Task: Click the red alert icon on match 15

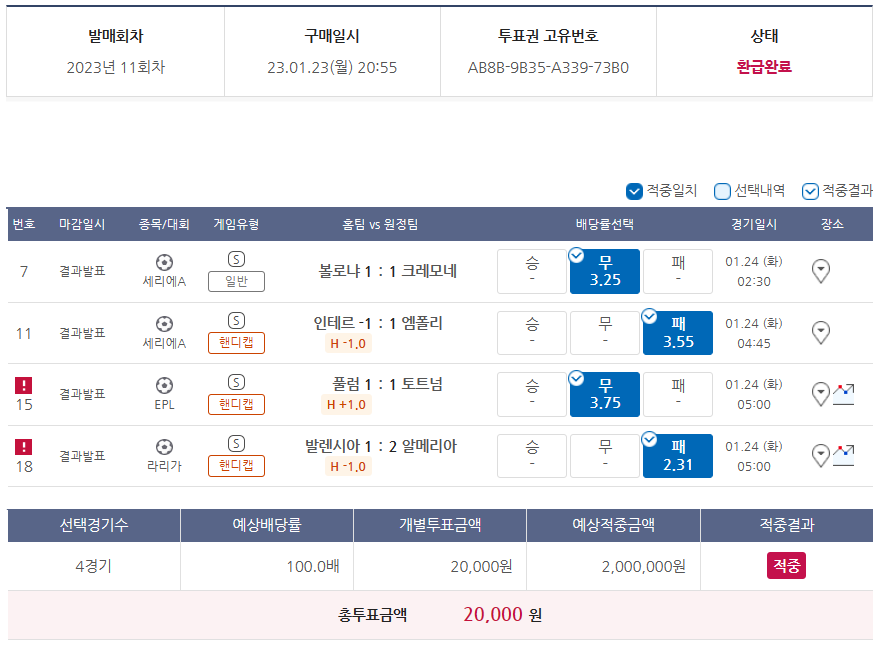Action: 24,385
